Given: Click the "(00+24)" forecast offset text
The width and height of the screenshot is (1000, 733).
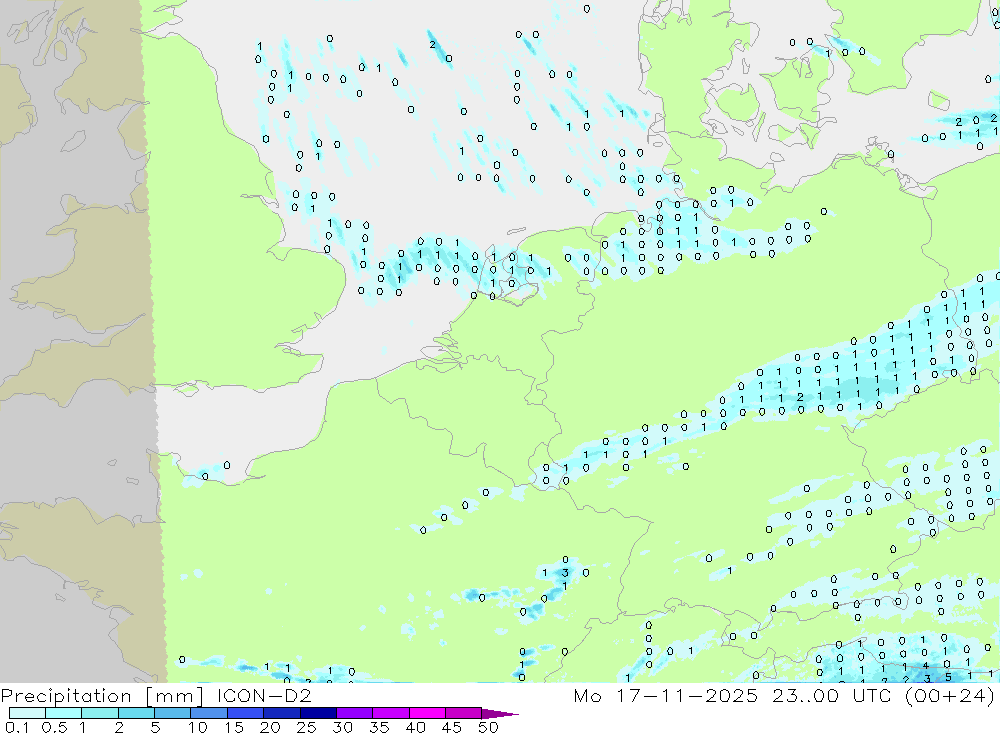Looking at the screenshot, I should point(950,696).
